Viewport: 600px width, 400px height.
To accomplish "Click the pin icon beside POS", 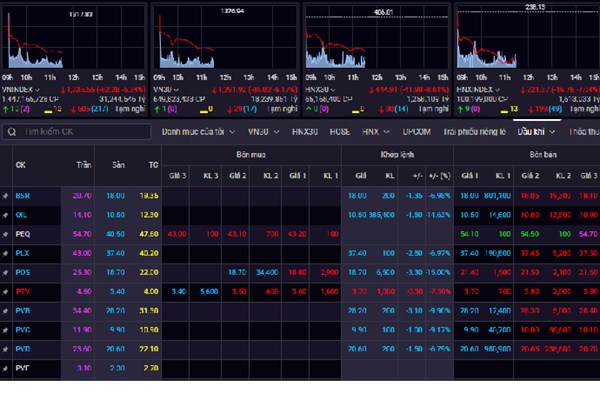I will pyautogui.click(x=5, y=273).
